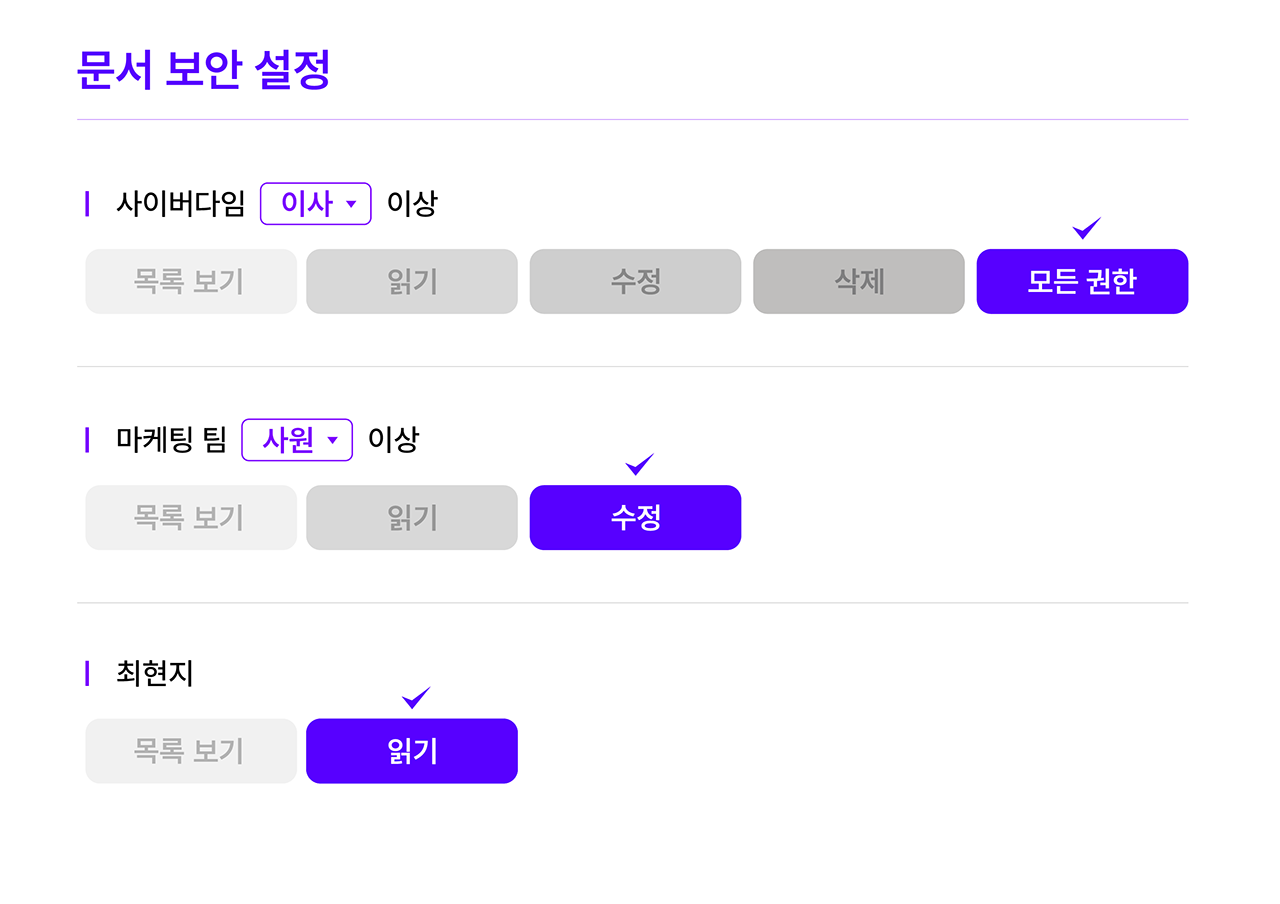
Task: Click the checkmark above the 마케팅 팀 수정 button
Action: pyautogui.click(x=639, y=465)
